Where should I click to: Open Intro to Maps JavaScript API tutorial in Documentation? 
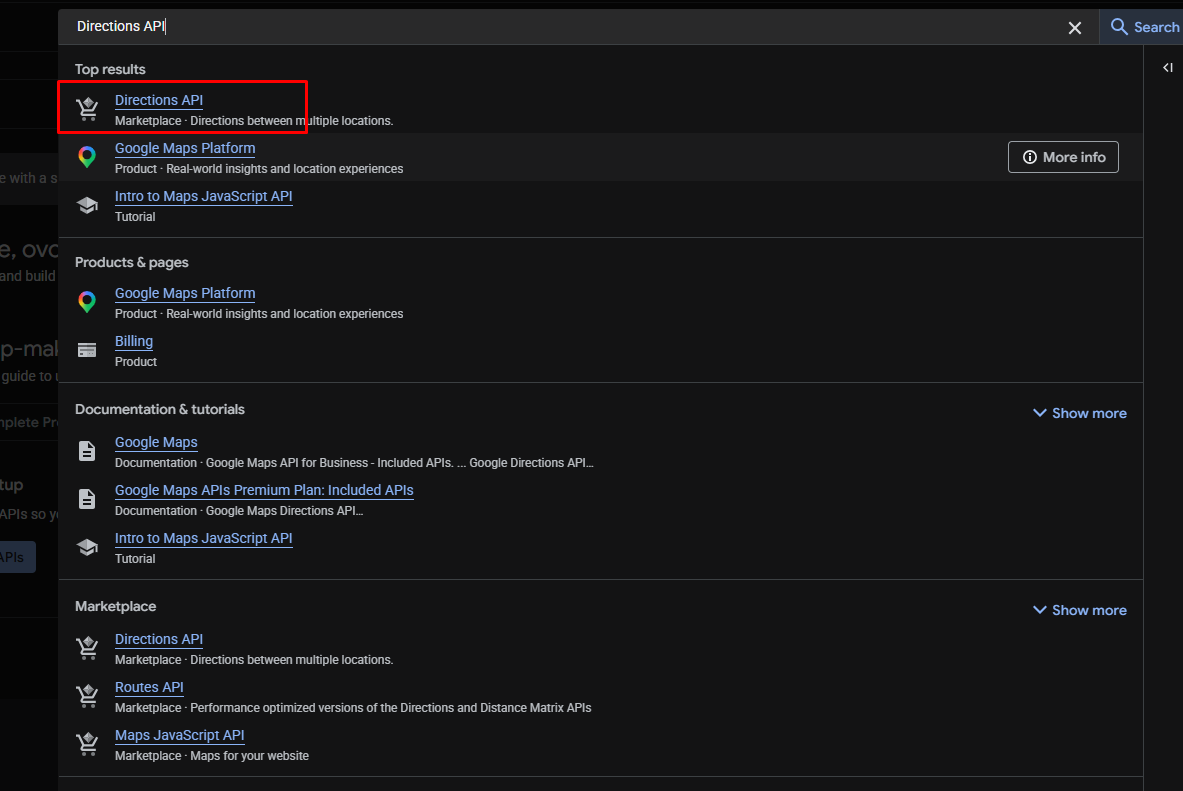pyautogui.click(x=204, y=538)
